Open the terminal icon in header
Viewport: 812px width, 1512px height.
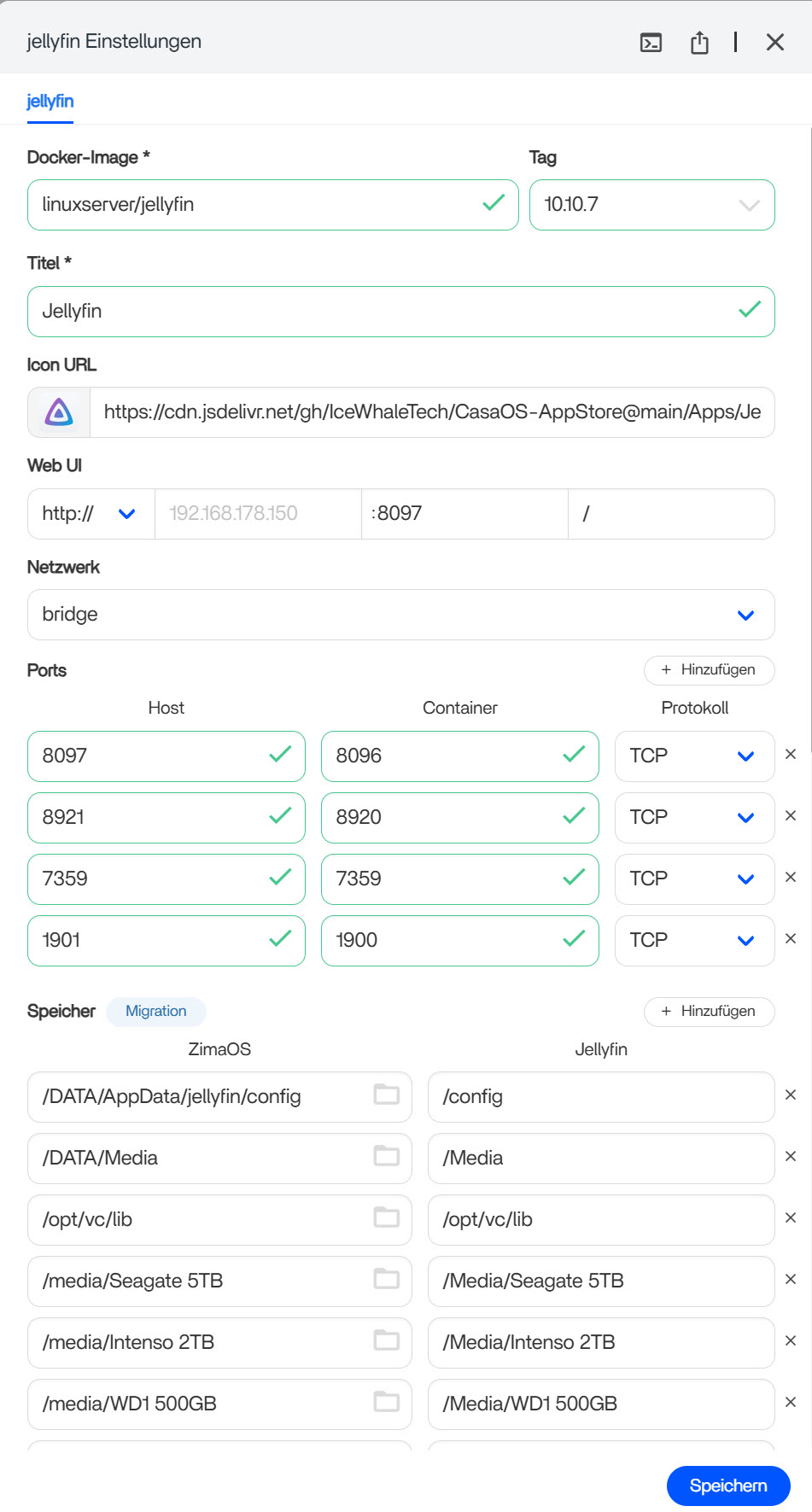(x=651, y=42)
